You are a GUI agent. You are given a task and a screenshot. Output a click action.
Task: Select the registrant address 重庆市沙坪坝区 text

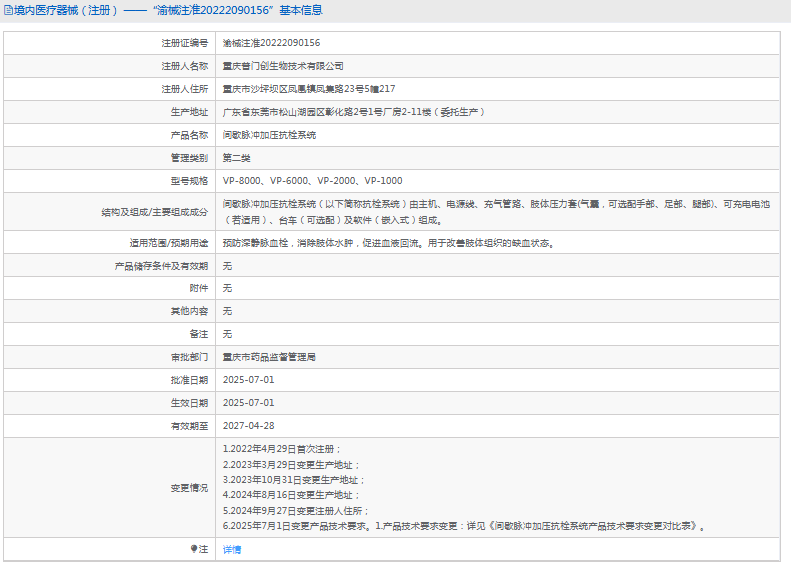pyautogui.click(x=309, y=89)
